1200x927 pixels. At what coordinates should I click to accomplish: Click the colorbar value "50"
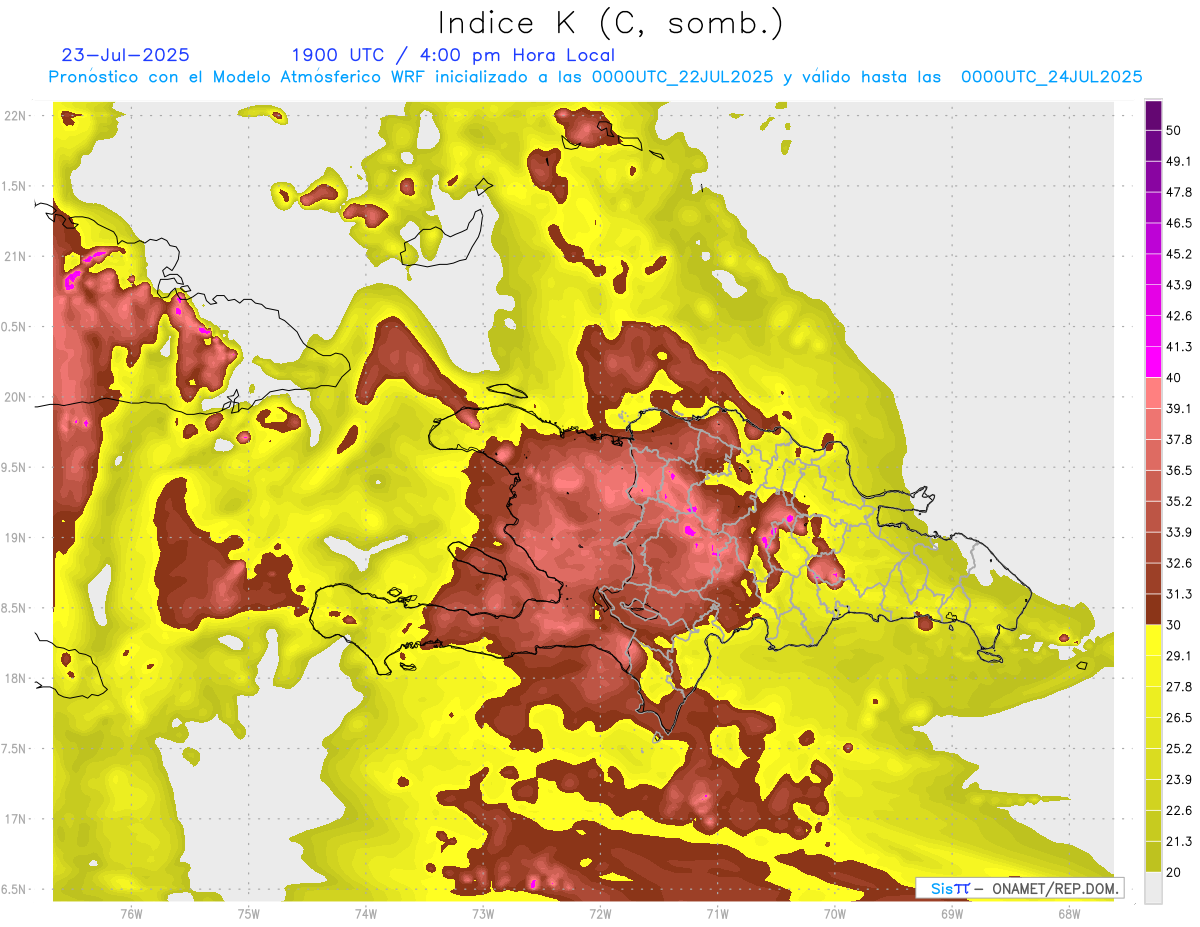1173,130
